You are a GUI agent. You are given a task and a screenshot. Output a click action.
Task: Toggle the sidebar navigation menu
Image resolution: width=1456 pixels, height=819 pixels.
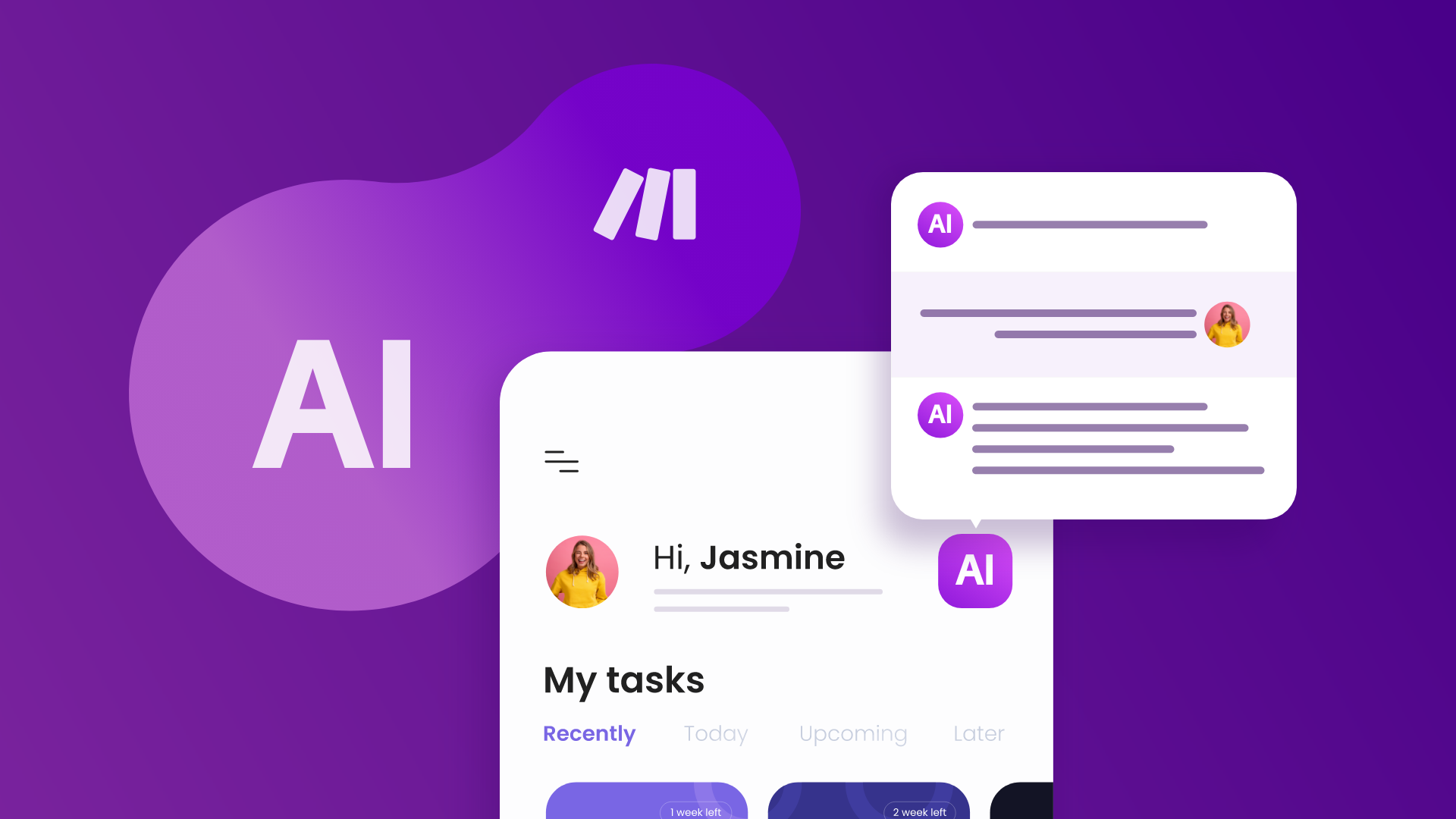coord(561,461)
